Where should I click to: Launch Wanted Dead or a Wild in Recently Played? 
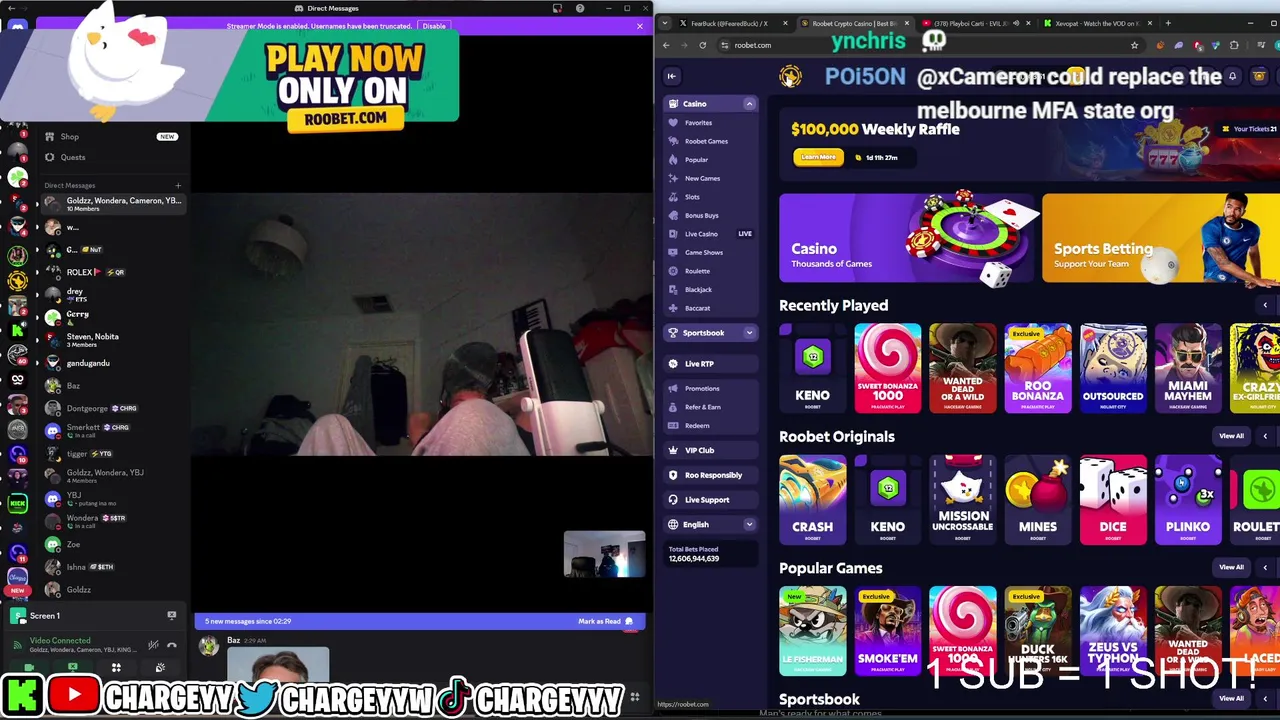962,367
